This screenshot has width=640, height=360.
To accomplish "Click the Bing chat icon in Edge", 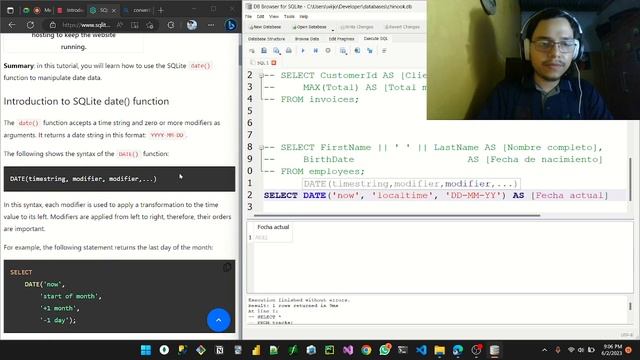I will [231, 25].
